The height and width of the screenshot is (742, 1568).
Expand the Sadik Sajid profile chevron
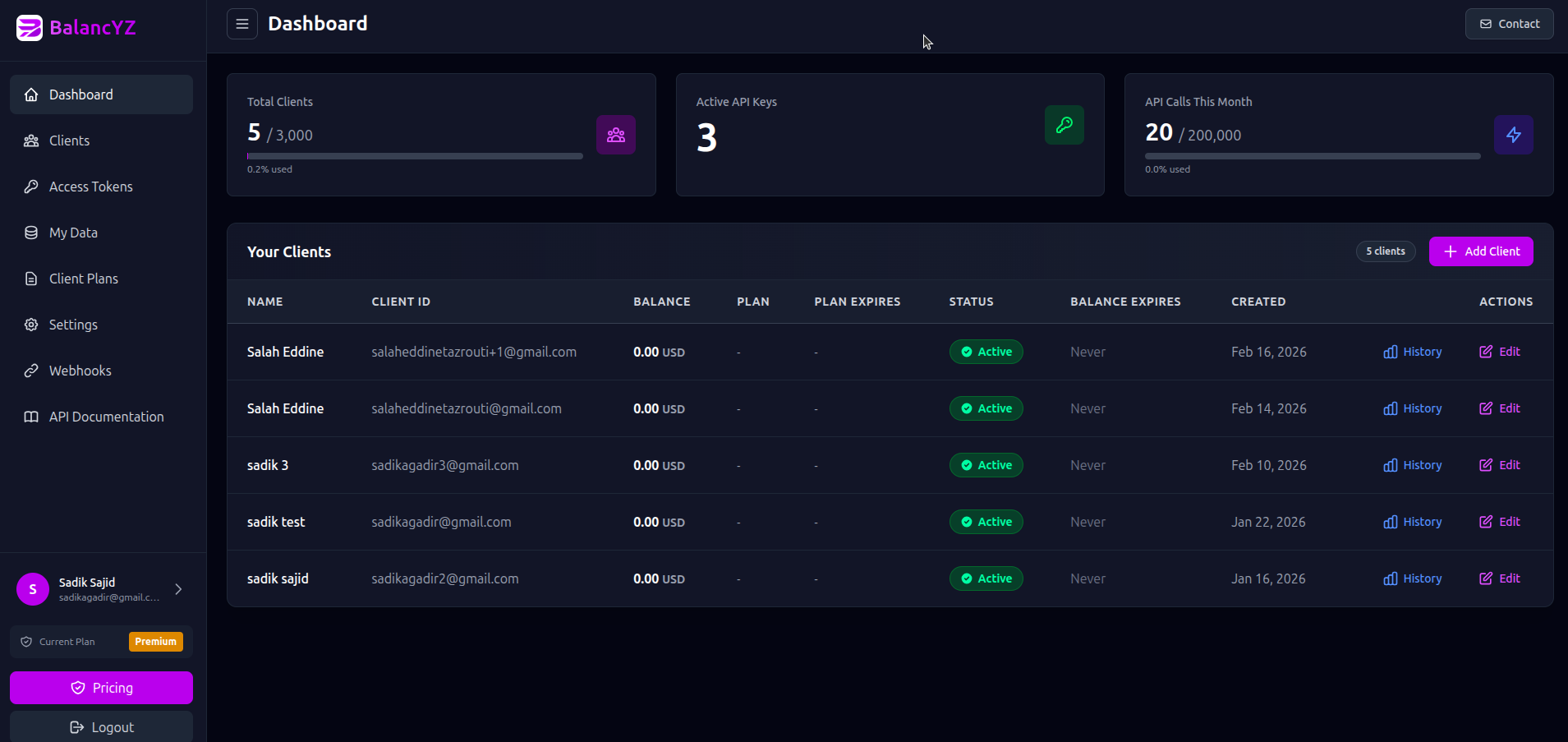pyautogui.click(x=178, y=589)
